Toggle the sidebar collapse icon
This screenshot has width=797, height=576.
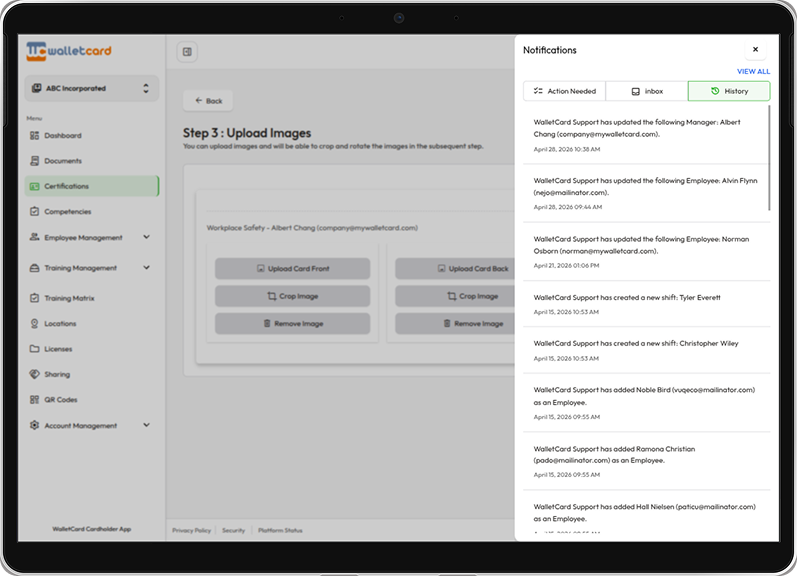point(187,52)
